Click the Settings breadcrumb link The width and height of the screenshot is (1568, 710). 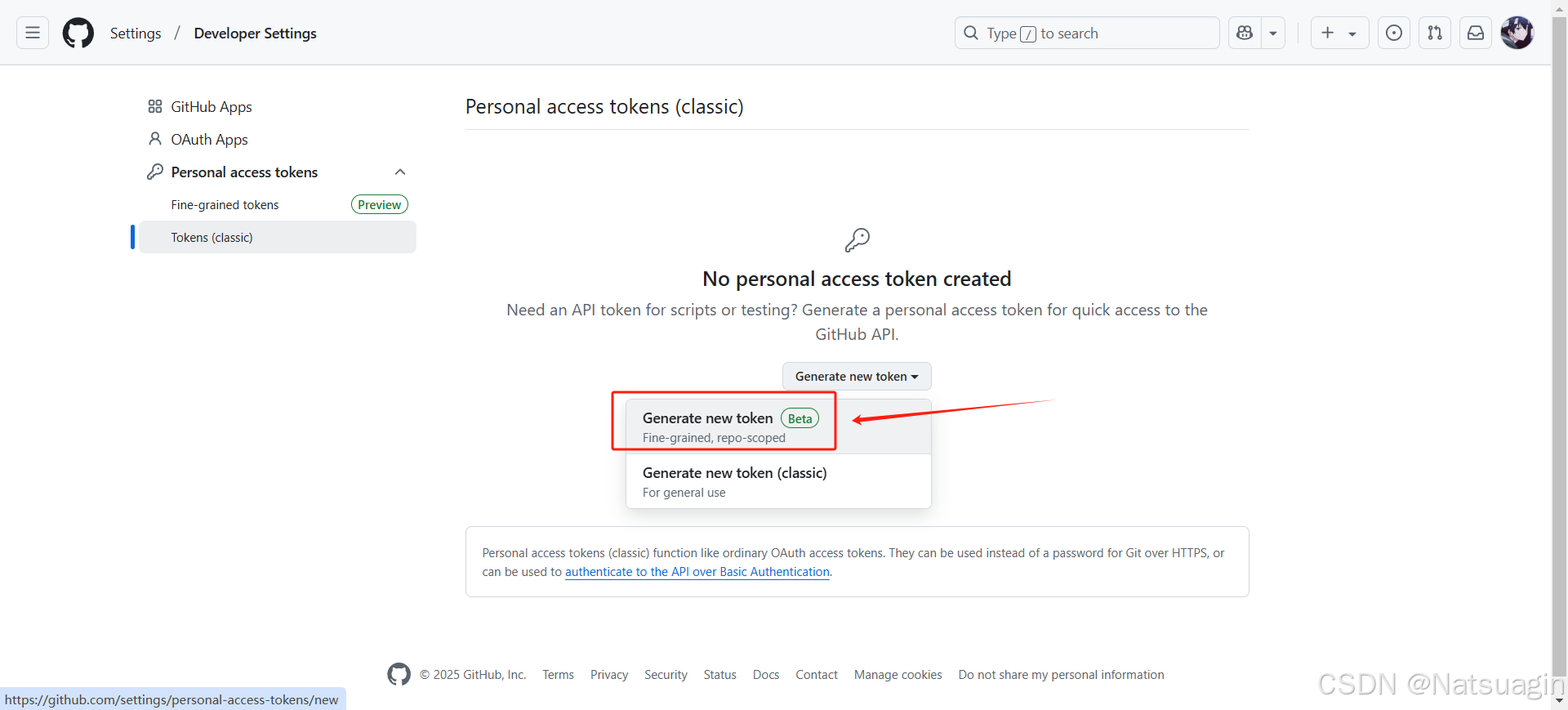136,33
